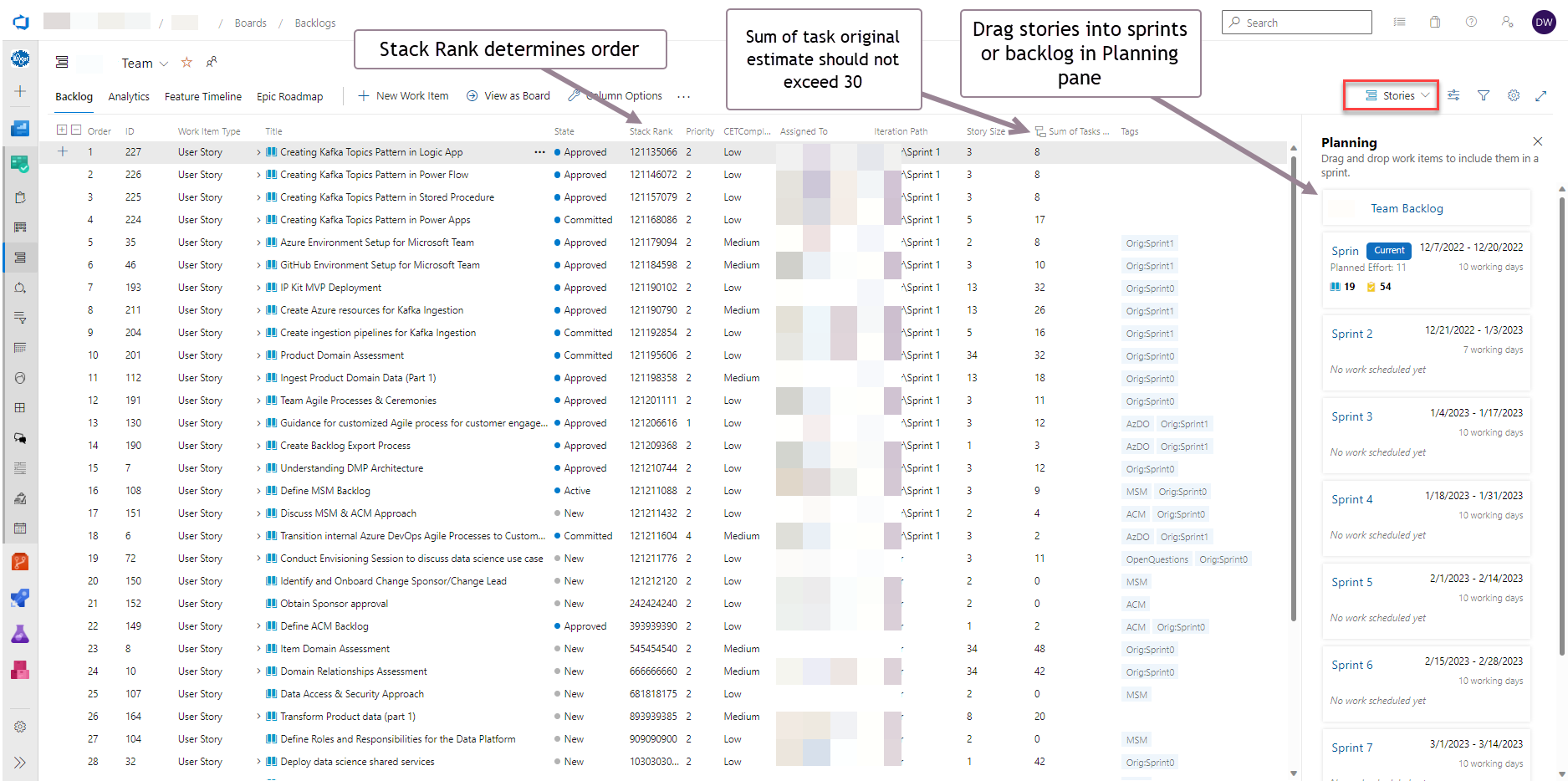The width and height of the screenshot is (1568, 781).
Task: Open the view options sliders icon
Action: click(1453, 96)
